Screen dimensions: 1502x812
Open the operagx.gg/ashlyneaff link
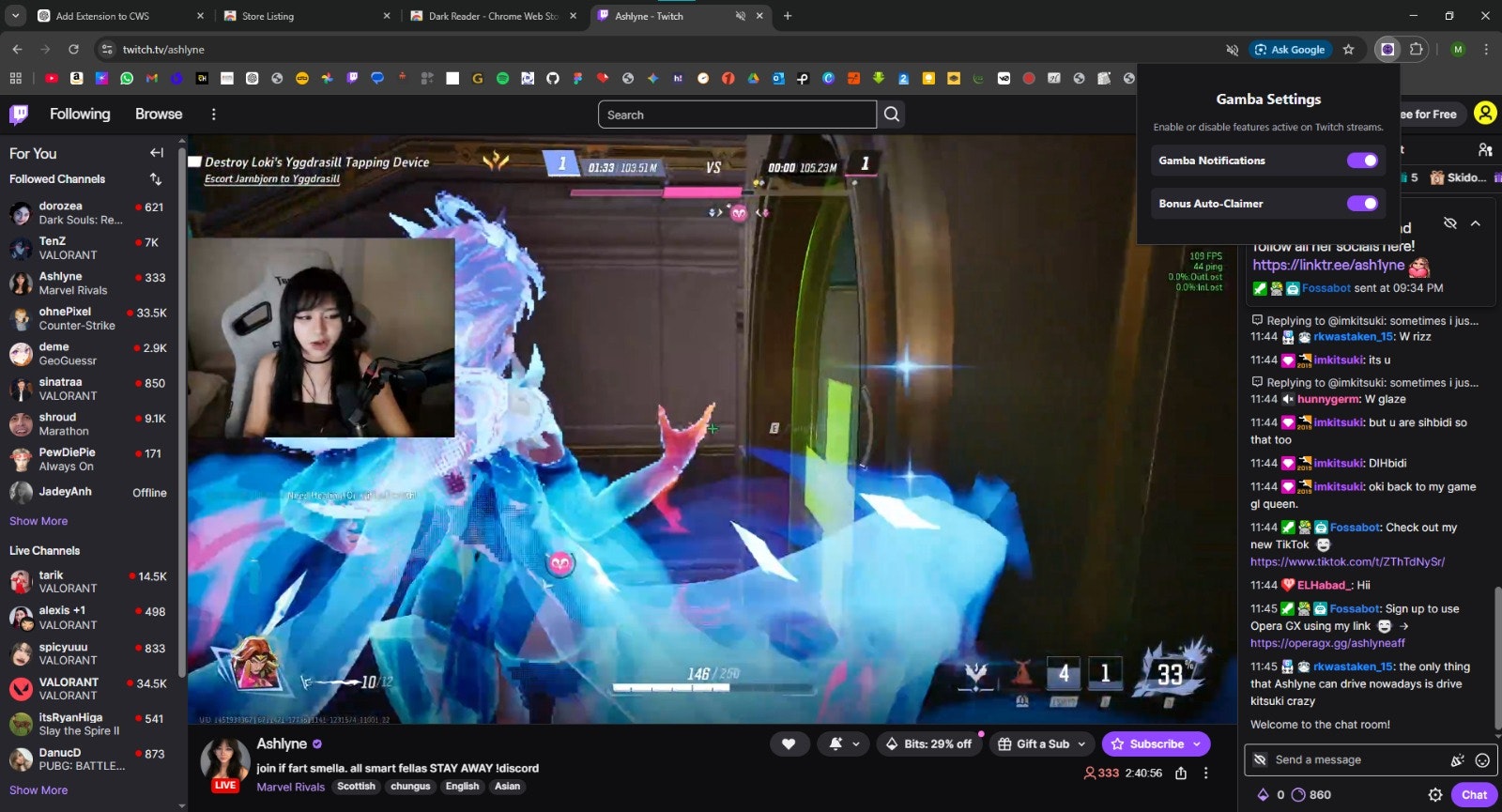tap(1327, 643)
